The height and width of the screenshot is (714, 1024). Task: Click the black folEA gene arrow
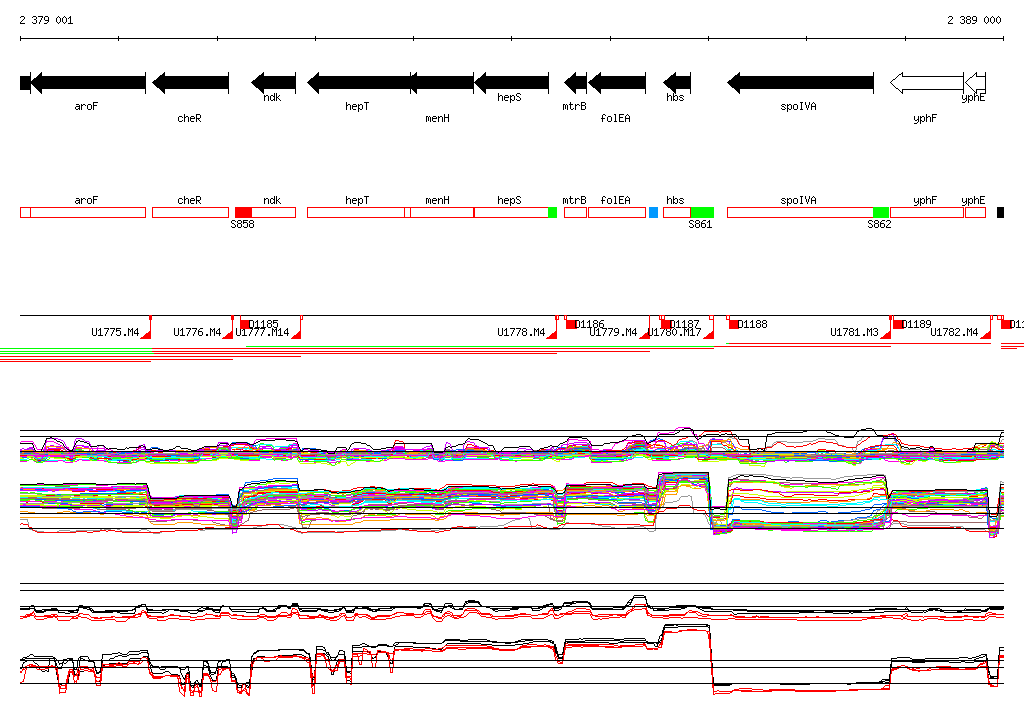coord(617,82)
